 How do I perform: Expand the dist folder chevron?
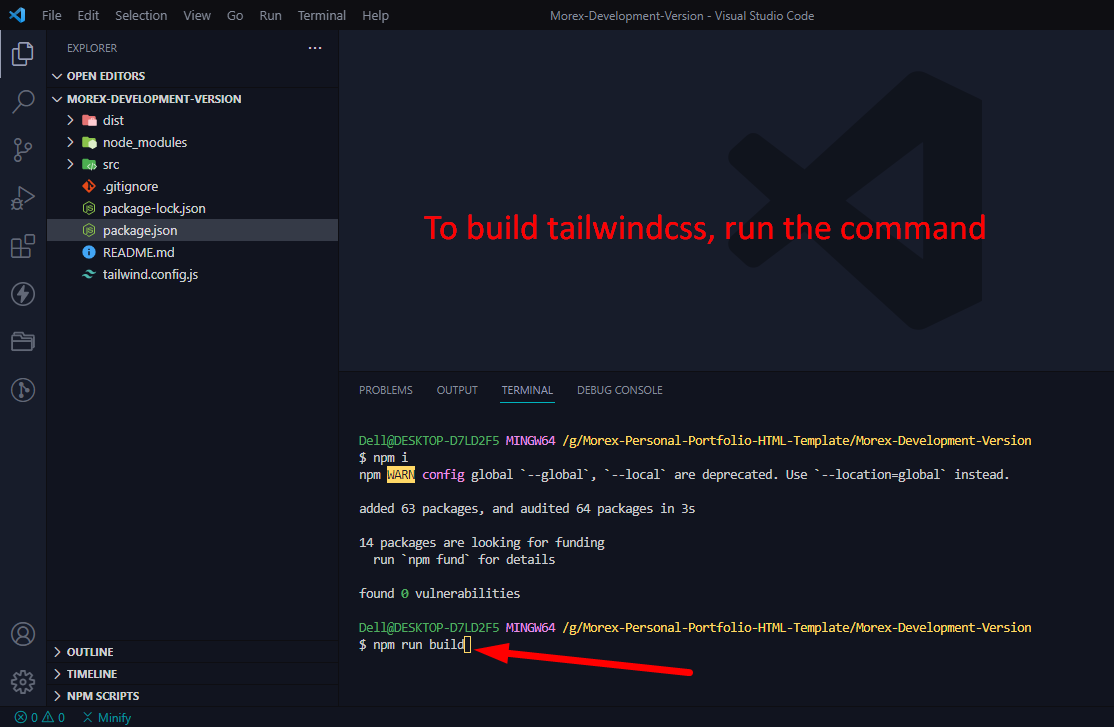click(x=70, y=120)
